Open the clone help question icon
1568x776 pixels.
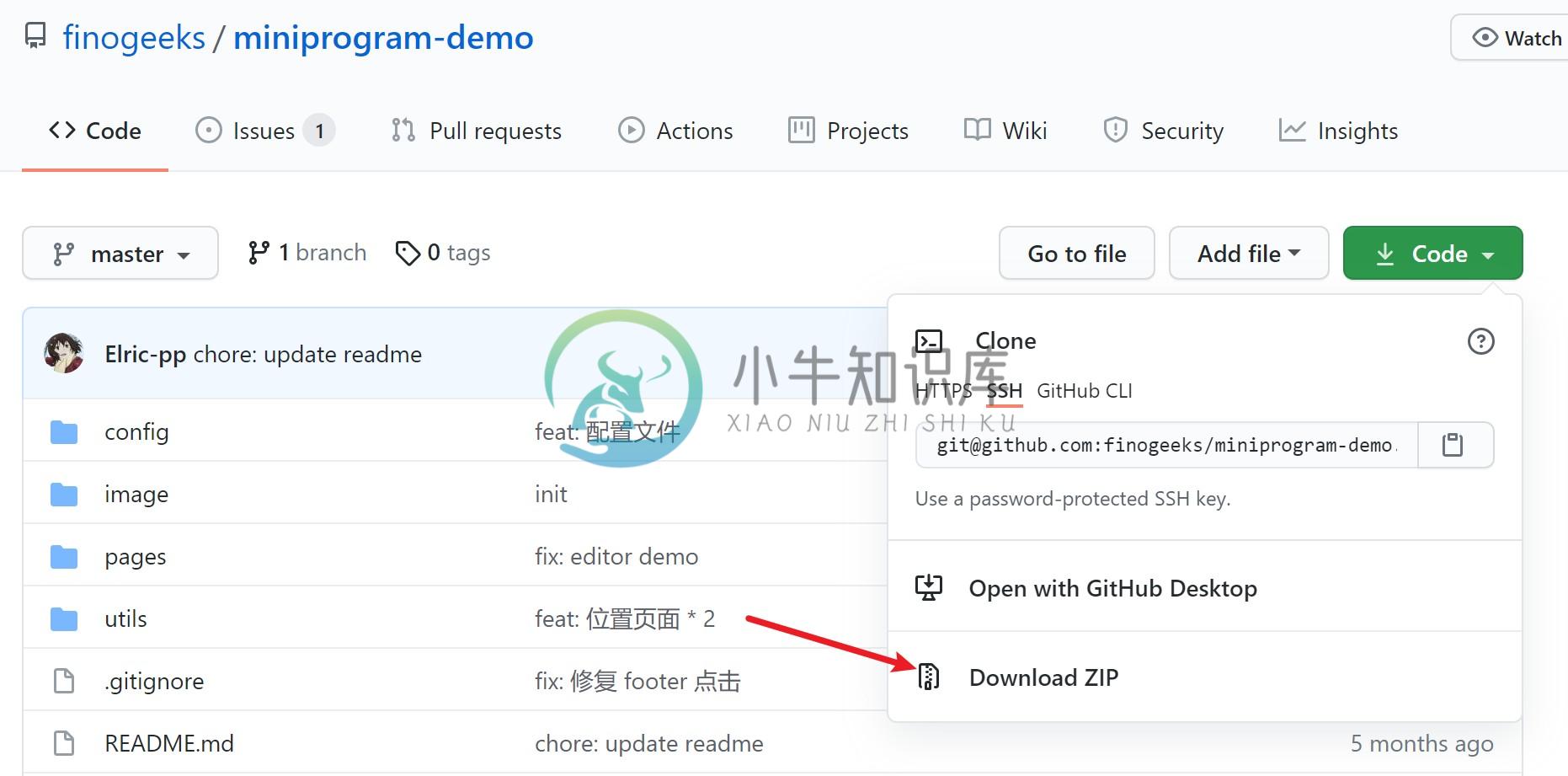tap(1480, 341)
